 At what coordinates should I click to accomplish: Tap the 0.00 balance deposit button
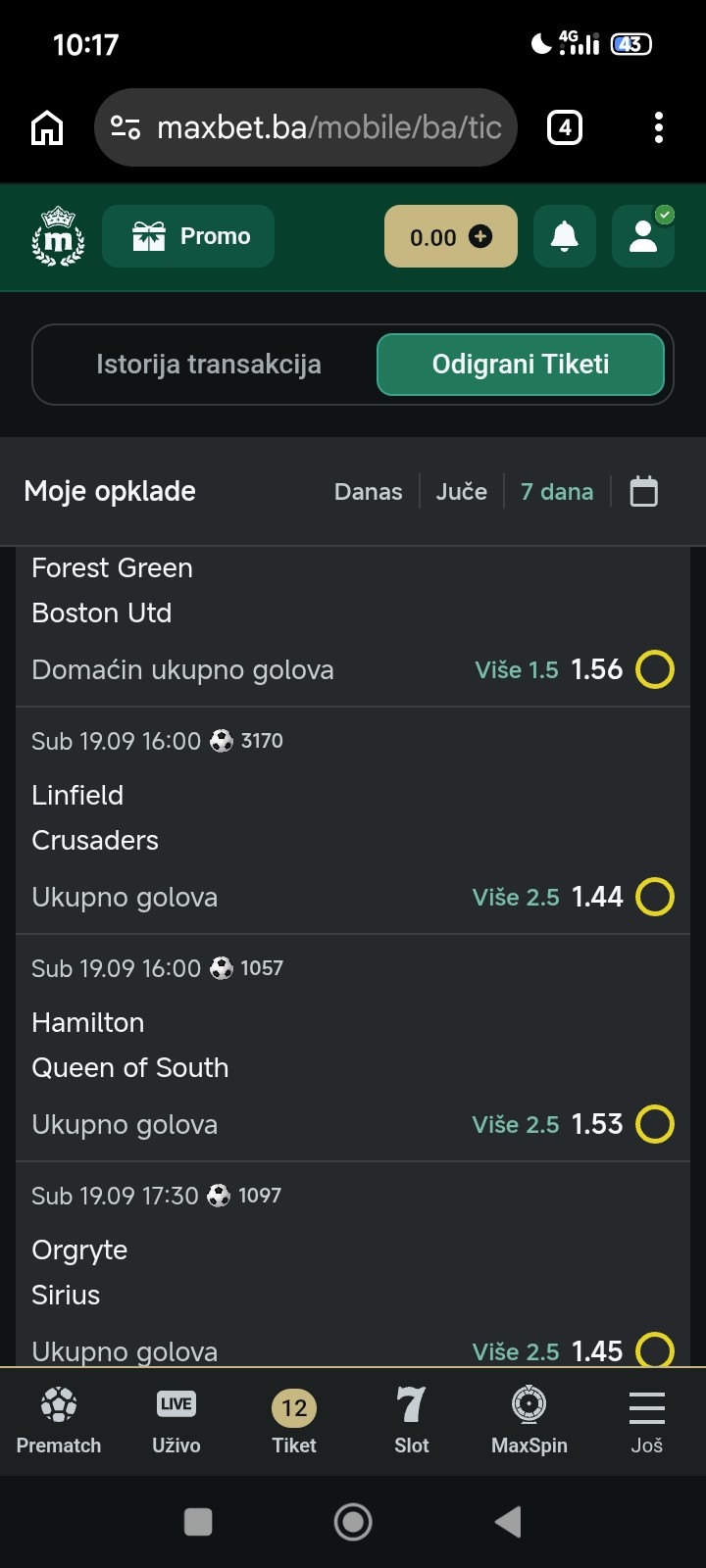pos(451,236)
